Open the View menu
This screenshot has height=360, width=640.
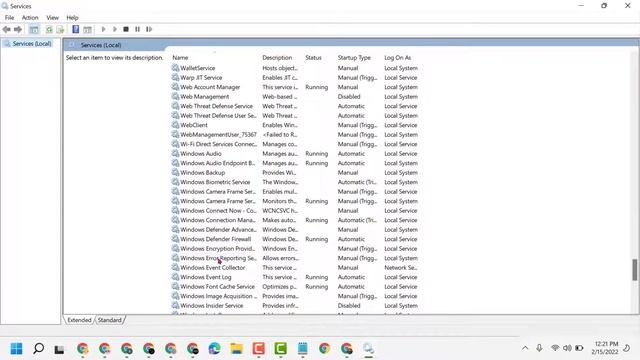click(52, 18)
